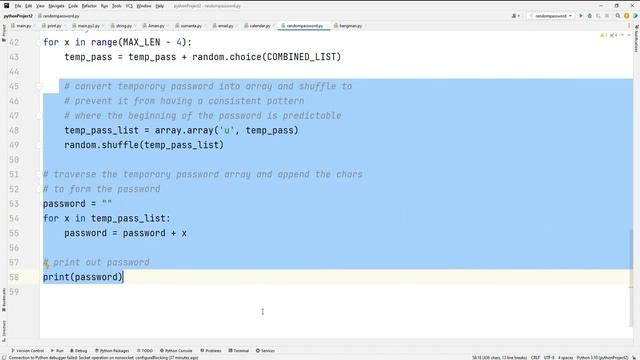Toggle the fold marker on line 49
This screenshot has width=640, height=360.
[40, 145]
